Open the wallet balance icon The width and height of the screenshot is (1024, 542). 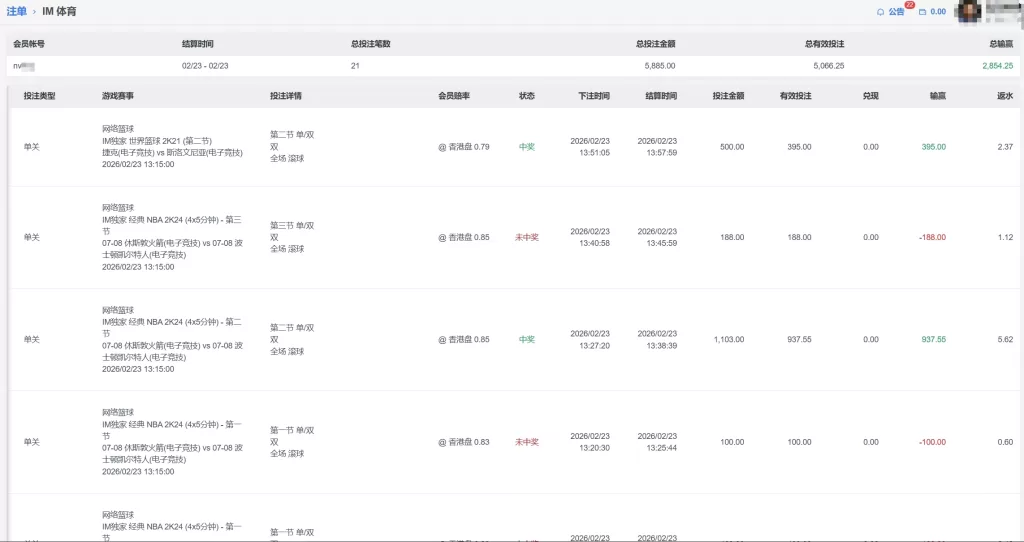click(x=922, y=12)
